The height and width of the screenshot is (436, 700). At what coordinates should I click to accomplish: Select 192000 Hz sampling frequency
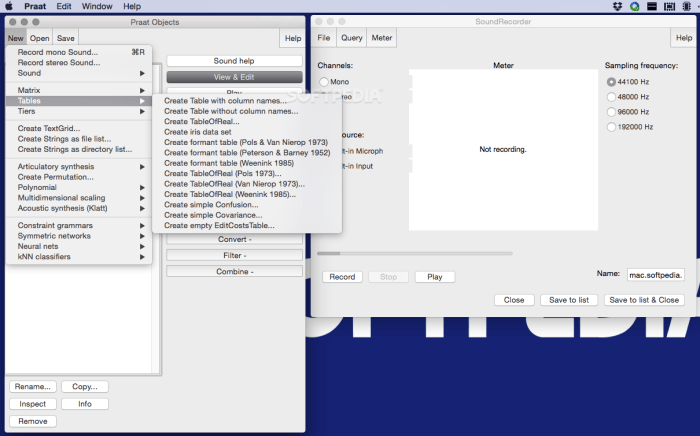(611, 127)
